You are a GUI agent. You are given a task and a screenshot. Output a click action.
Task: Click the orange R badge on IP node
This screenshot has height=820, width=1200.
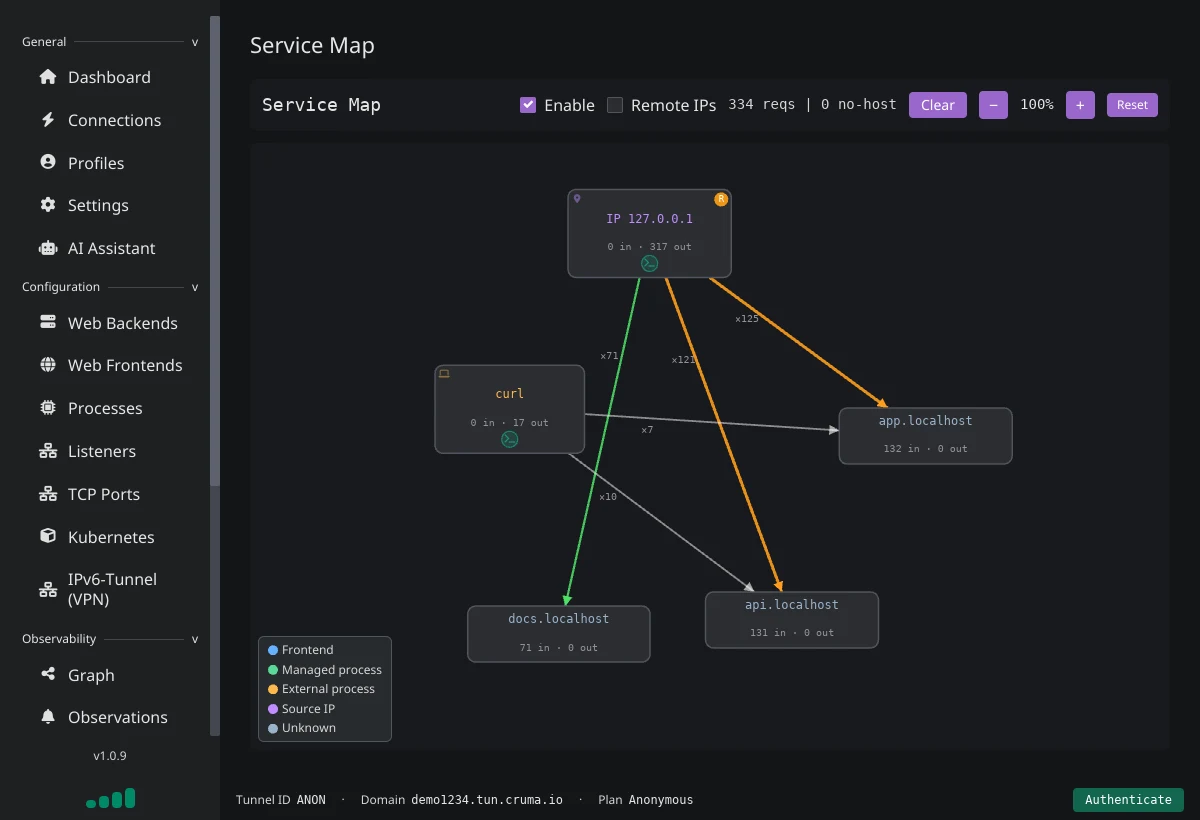pos(721,199)
